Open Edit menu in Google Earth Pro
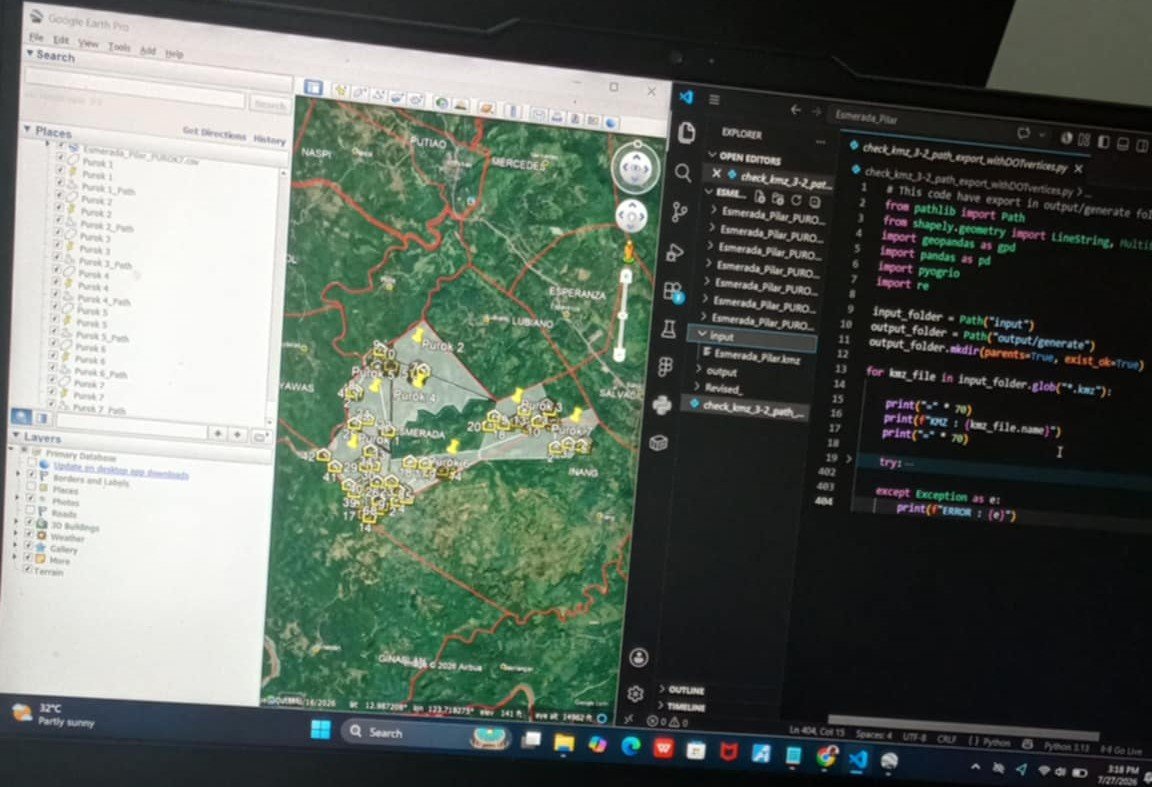The height and width of the screenshot is (787, 1152). 61,40
